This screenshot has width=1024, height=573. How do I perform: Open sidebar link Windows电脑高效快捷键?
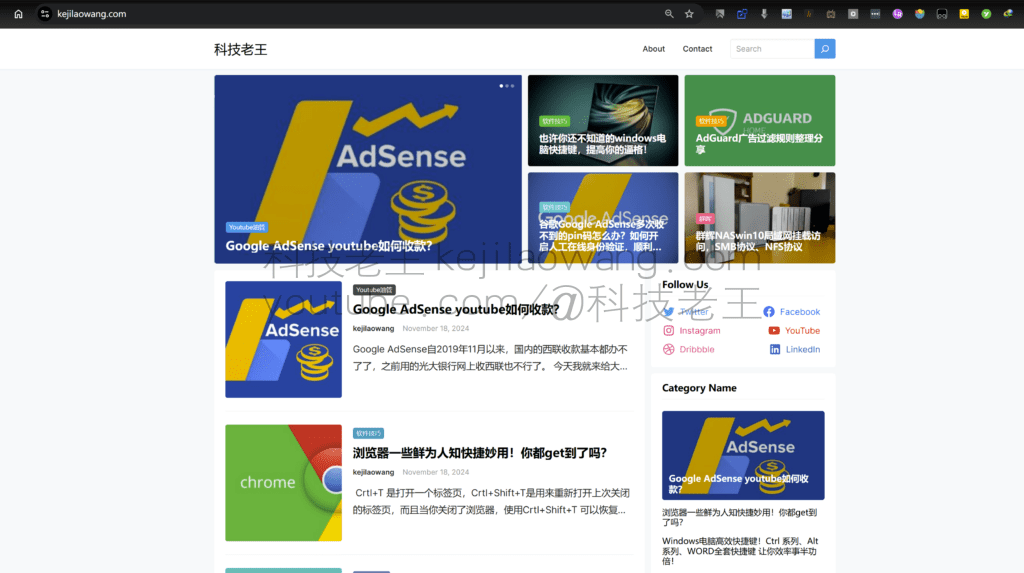740,551
